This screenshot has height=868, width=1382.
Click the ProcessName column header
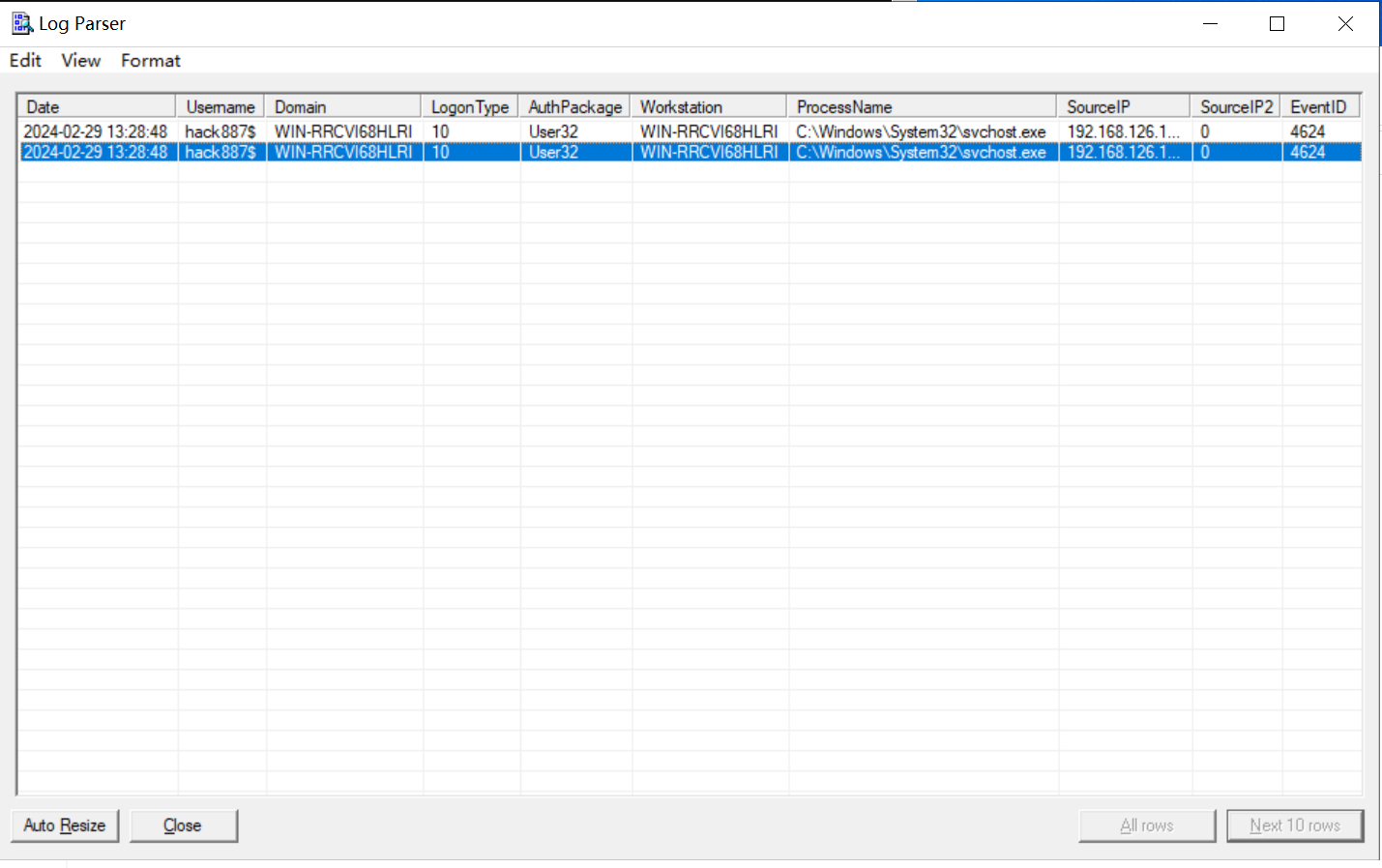coord(923,106)
